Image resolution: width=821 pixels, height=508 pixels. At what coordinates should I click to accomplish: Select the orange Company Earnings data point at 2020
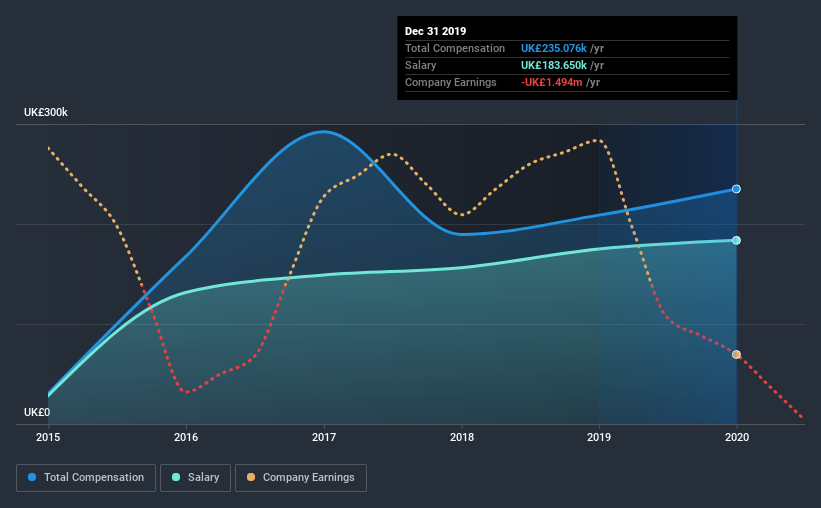coord(736,355)
